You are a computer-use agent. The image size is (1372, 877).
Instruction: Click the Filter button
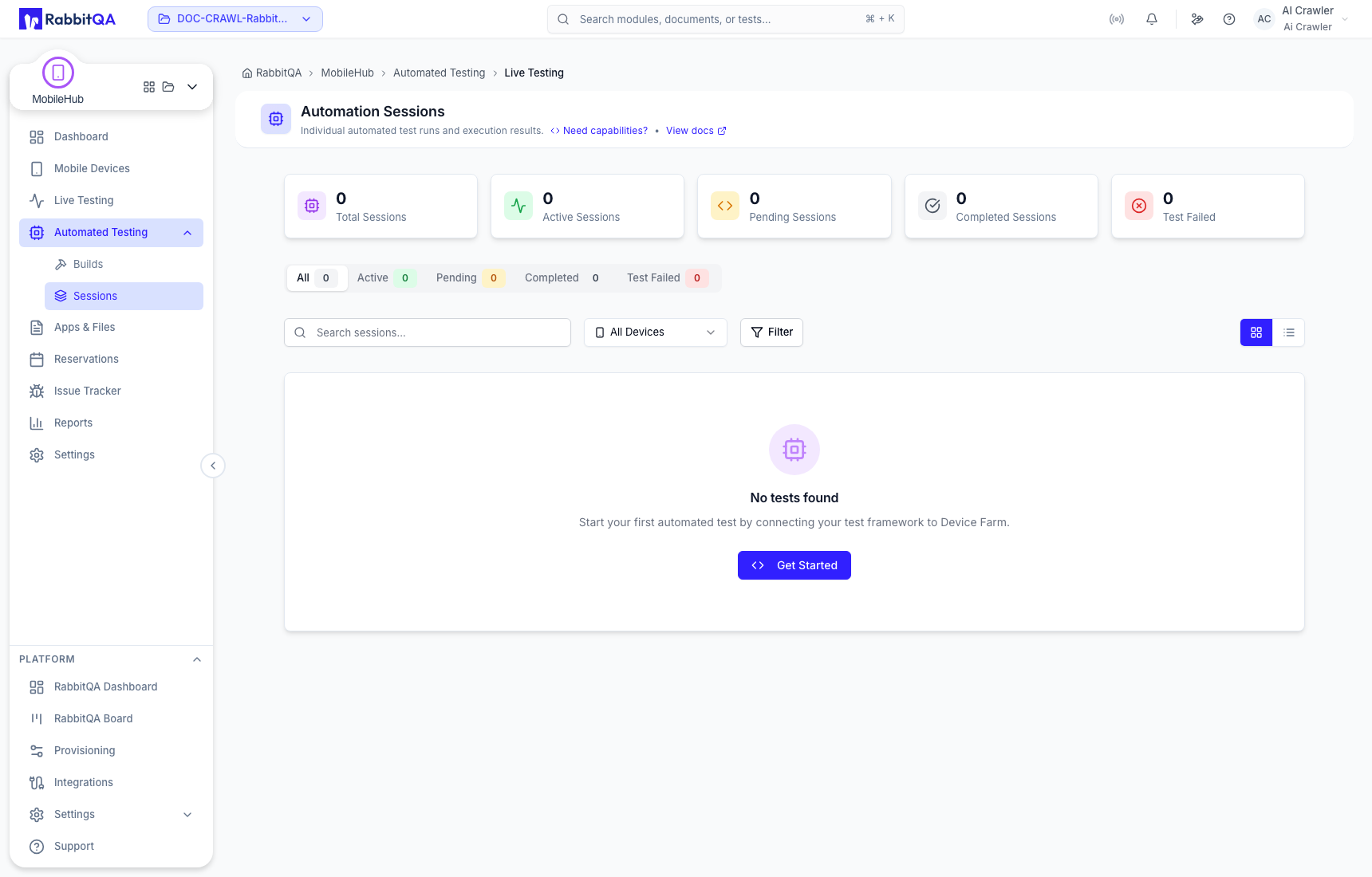tap(771, 332)
